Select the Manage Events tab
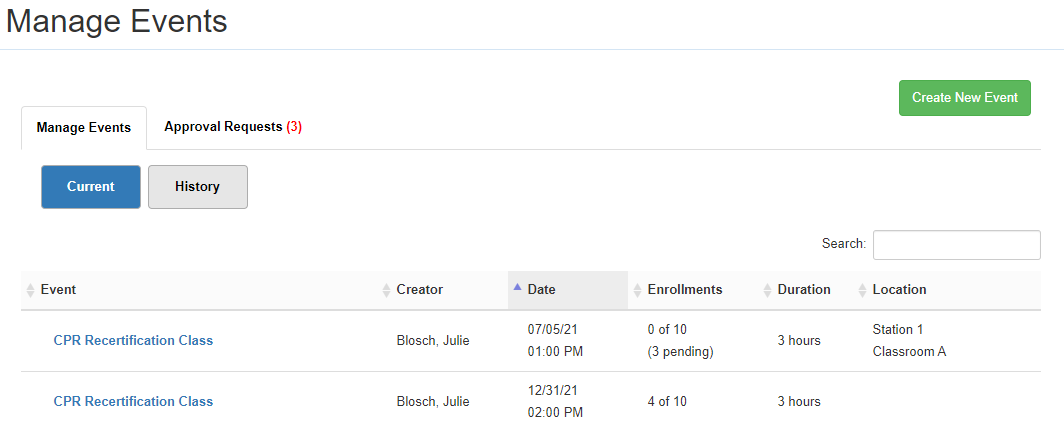Viewport: 1064px width, 442px height. point(84,128)
